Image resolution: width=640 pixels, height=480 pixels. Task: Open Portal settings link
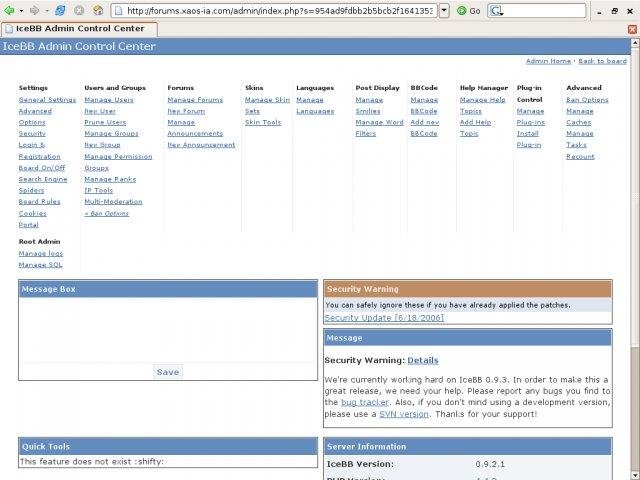(28, 225)
